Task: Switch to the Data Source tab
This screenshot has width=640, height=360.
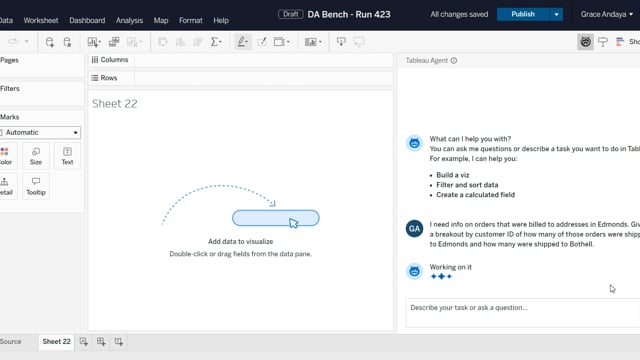Action: click(x=11, y=342)
